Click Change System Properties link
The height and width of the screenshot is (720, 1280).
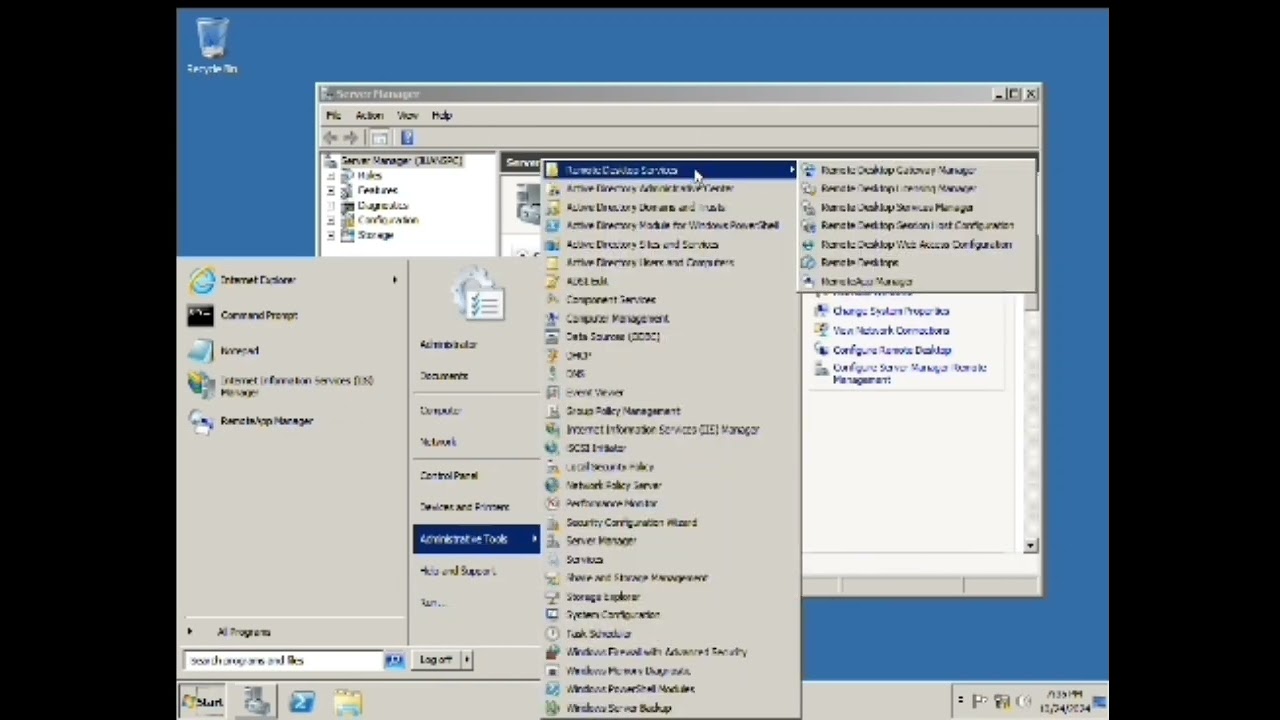pos(890,311)
